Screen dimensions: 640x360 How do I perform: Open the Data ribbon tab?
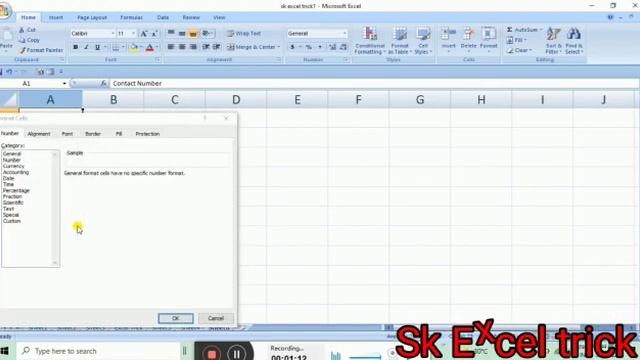tap(163, 18)
